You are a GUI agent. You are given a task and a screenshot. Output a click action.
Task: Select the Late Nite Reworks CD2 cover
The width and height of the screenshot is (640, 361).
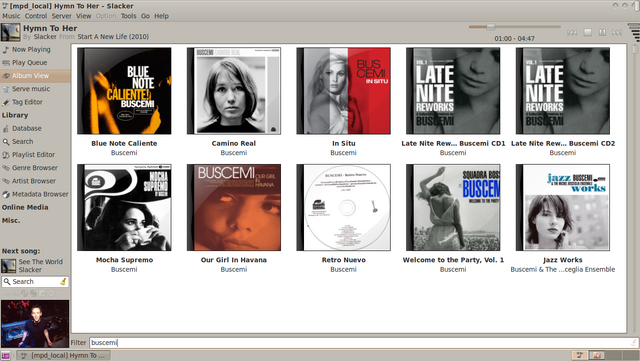coord(562,91)
